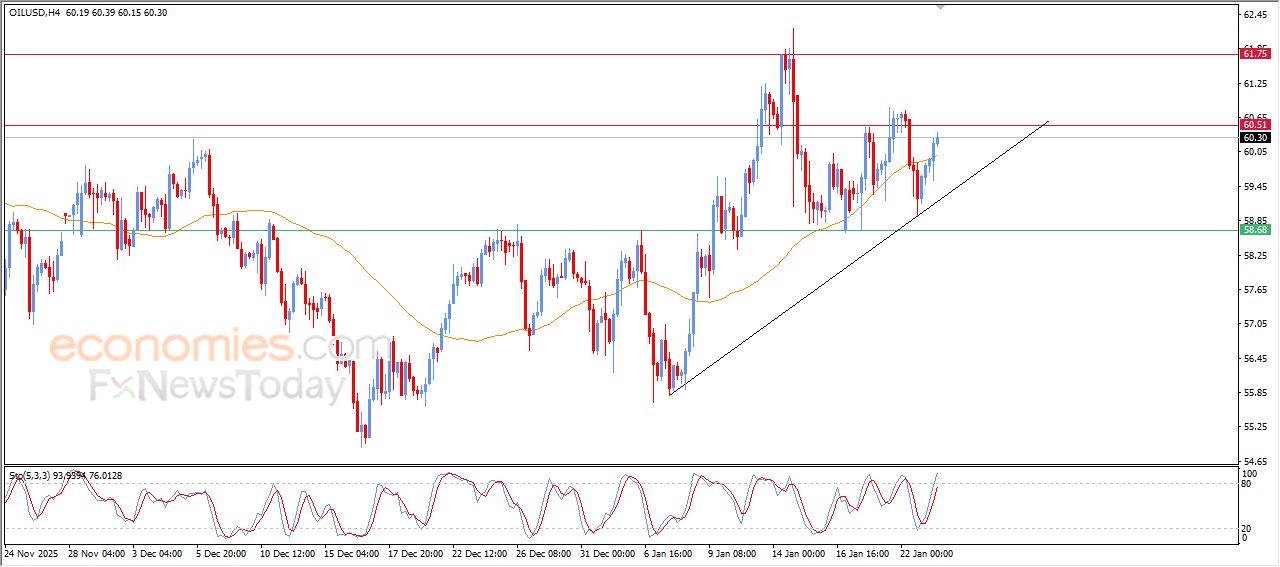Select the red 60.51 price label
This screenshot has height=567, width=1280.
point(1255,124)
